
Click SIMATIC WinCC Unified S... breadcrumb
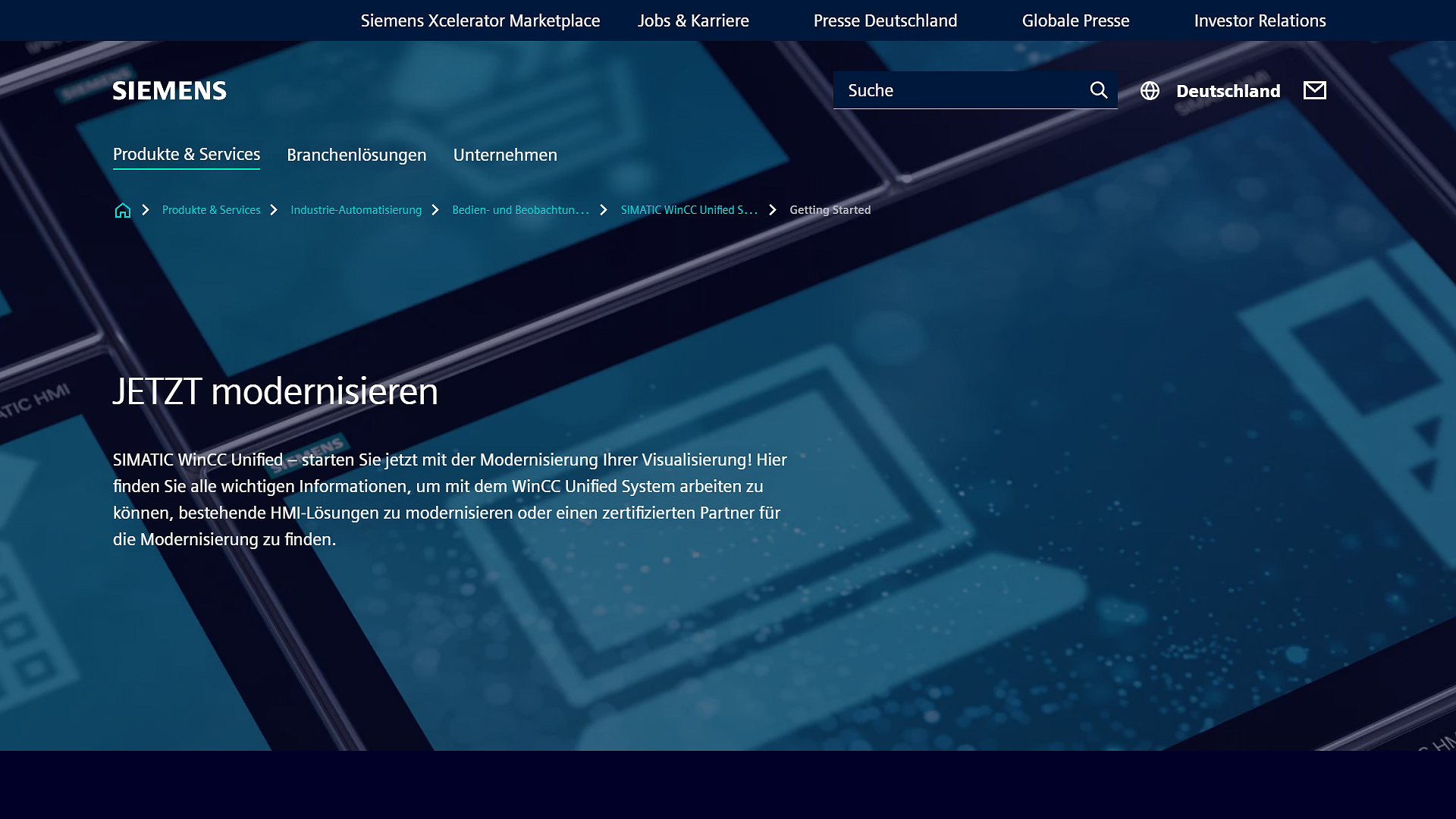click(x=689, y=210)
